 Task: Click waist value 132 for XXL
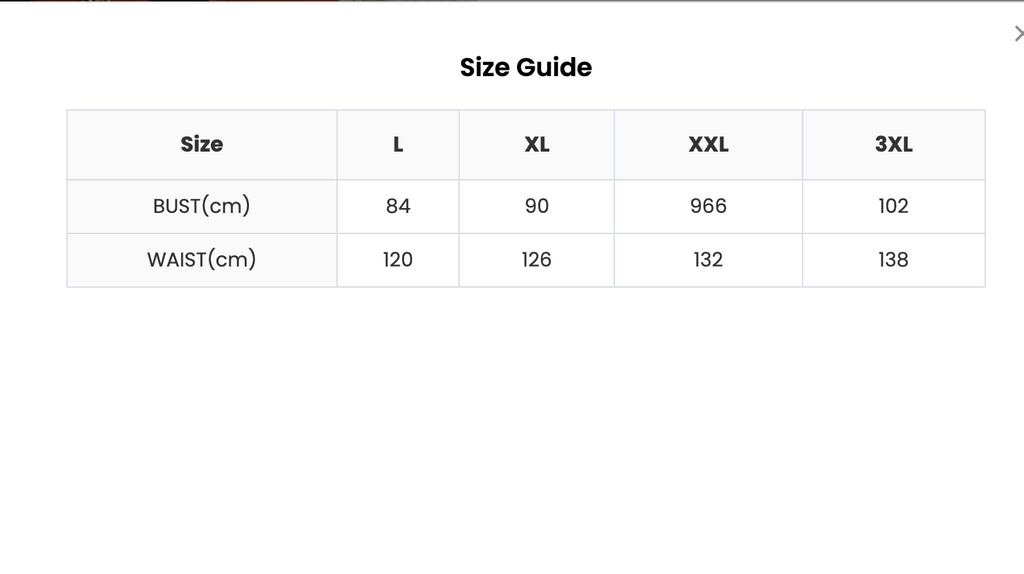pos(709,260)
